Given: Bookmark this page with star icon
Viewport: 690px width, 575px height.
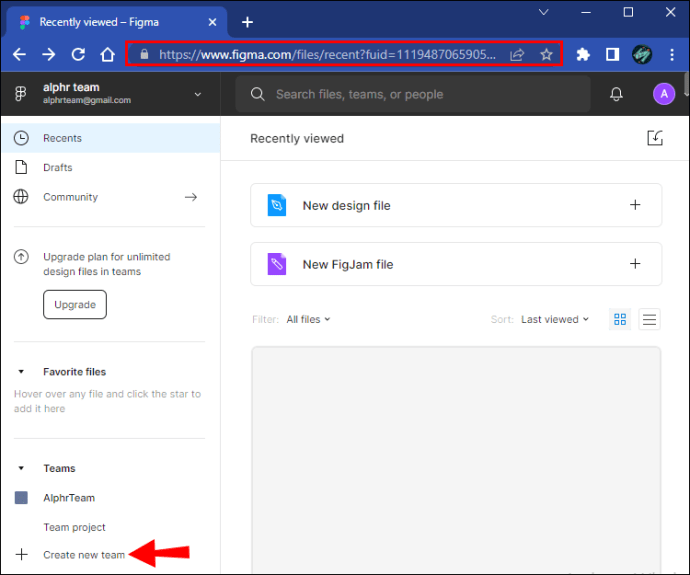Looking at the screenshot, I should [x=546, y=55].
